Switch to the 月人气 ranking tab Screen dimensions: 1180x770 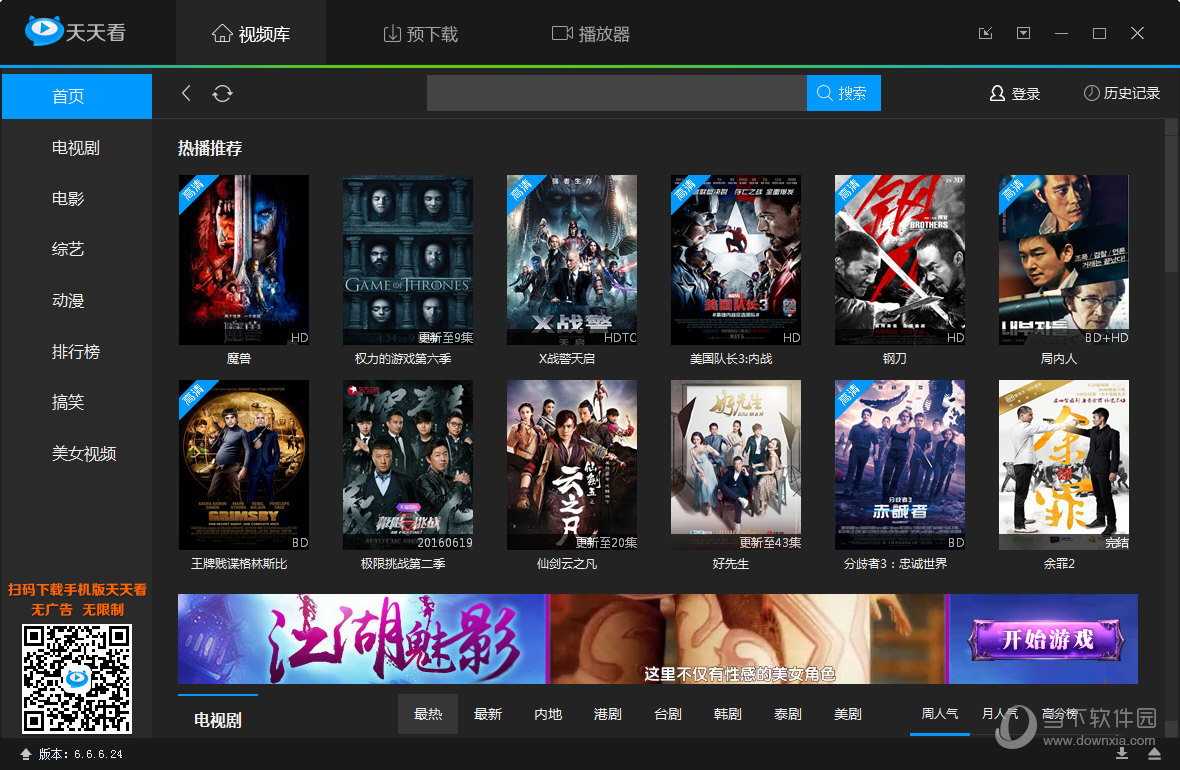[x=999, y=714]
